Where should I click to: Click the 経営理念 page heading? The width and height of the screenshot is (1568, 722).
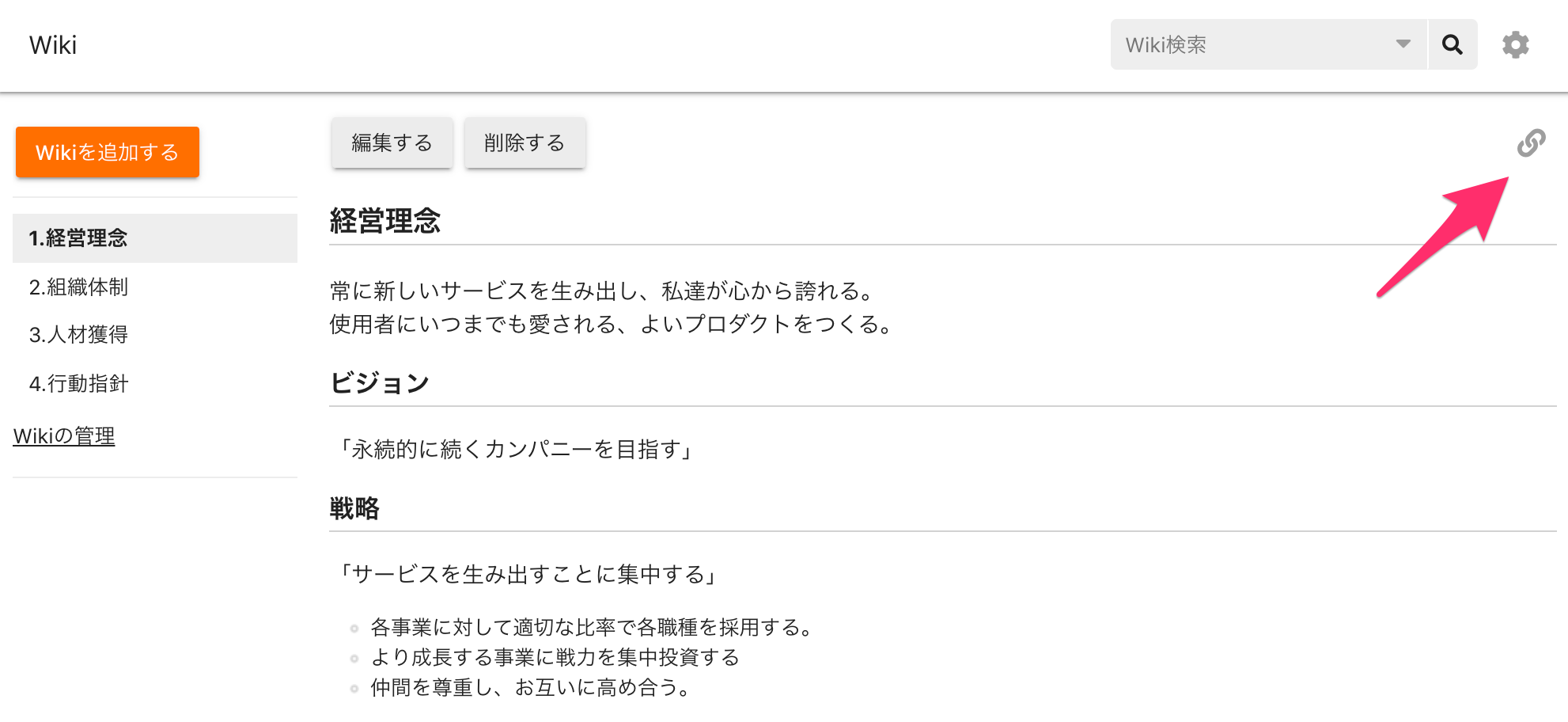coord(385,220)
